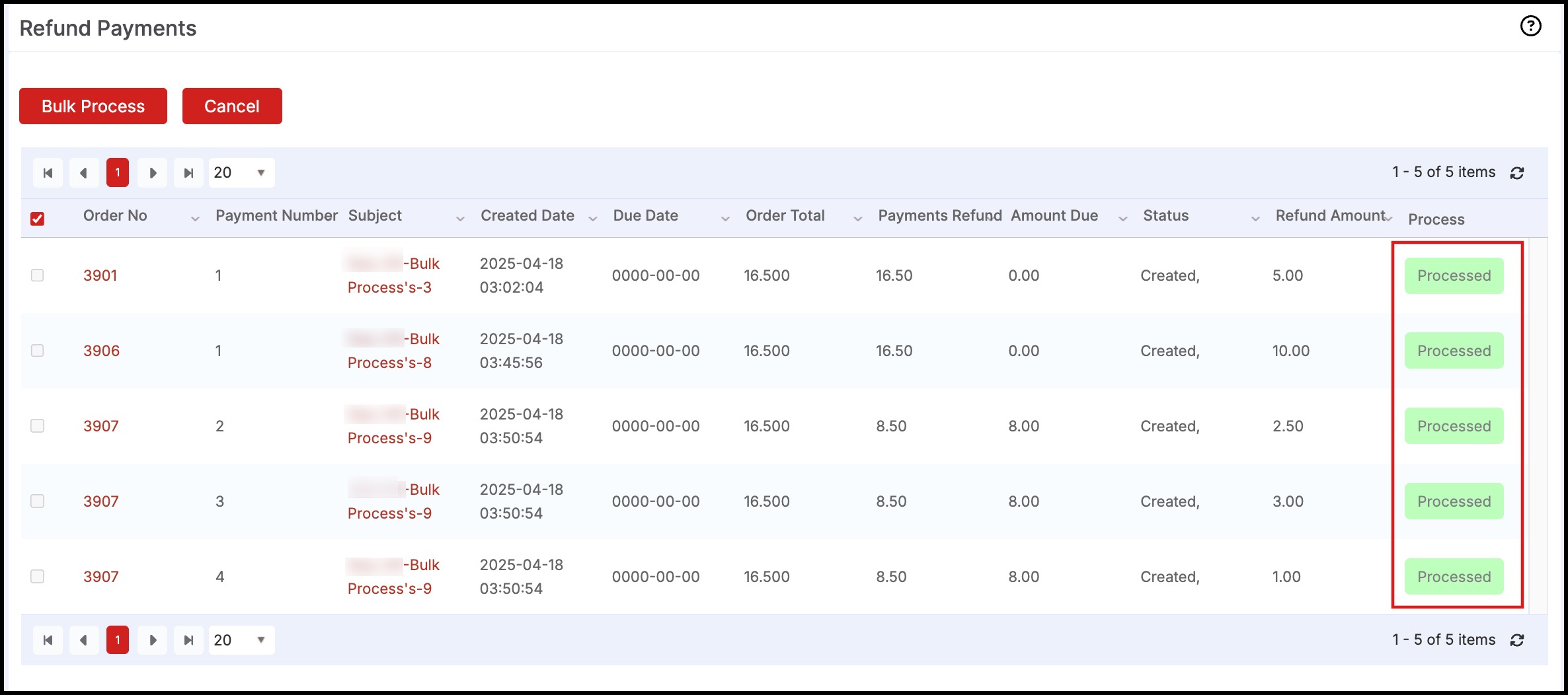
Task: Expand the Due Date column menu chevron
Action: 725,219
